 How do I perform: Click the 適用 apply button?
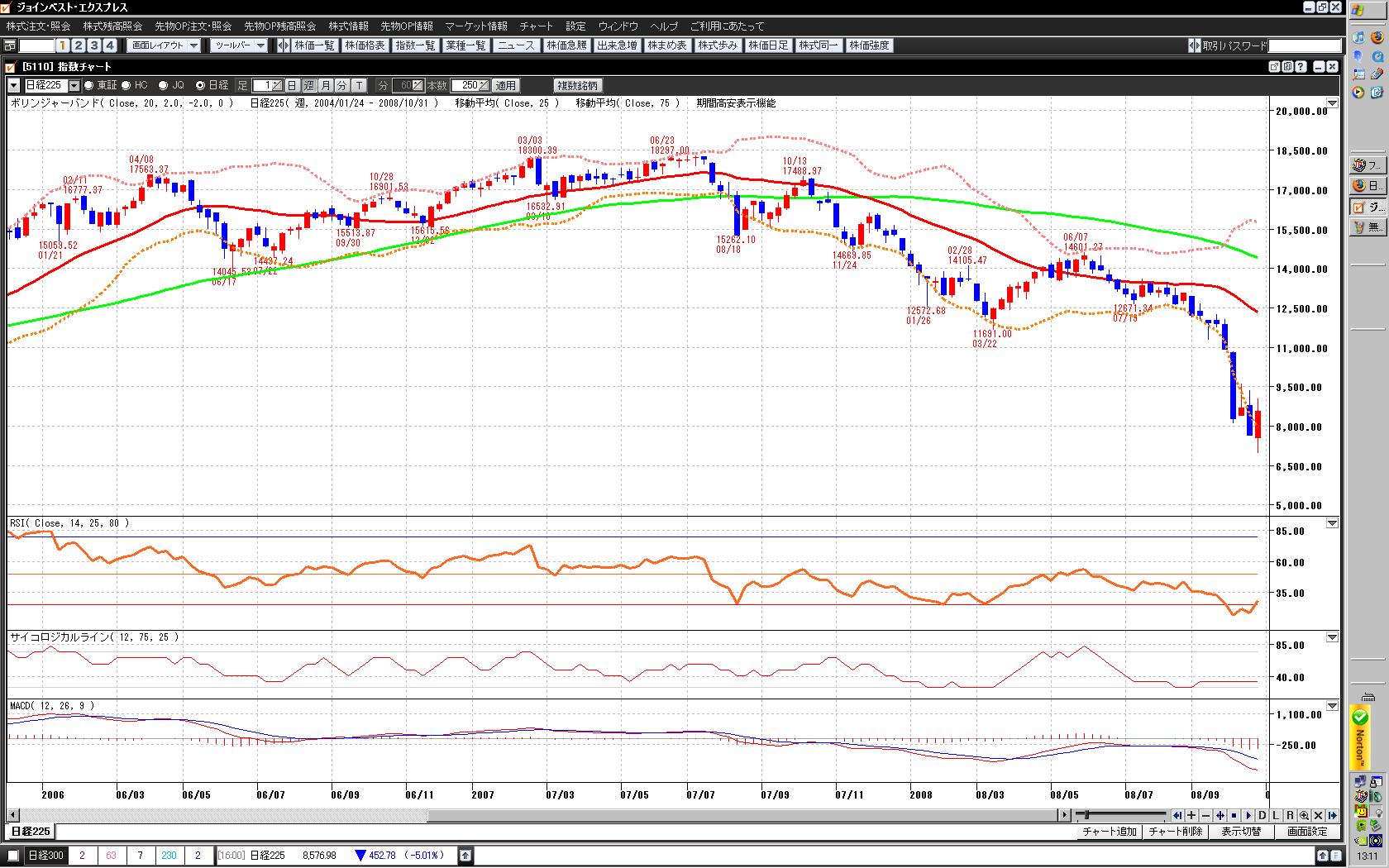[505, 85]
